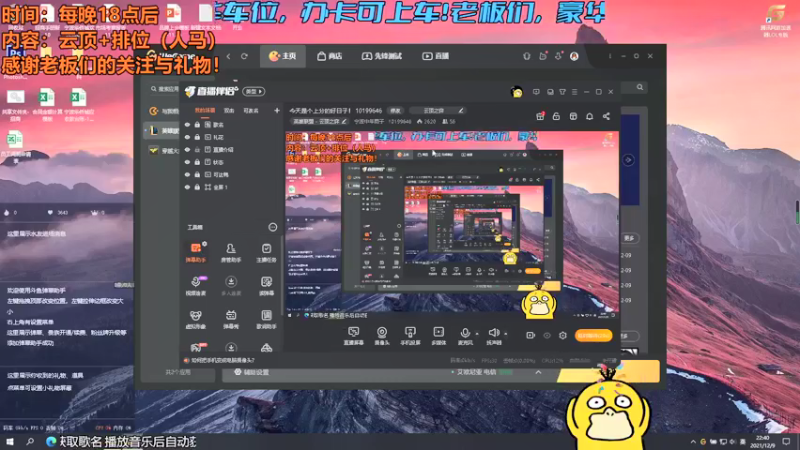Click the anchor avatar in 直播伴侣 title bar
The width and height of the screenshot is (800, 450).
517,92
